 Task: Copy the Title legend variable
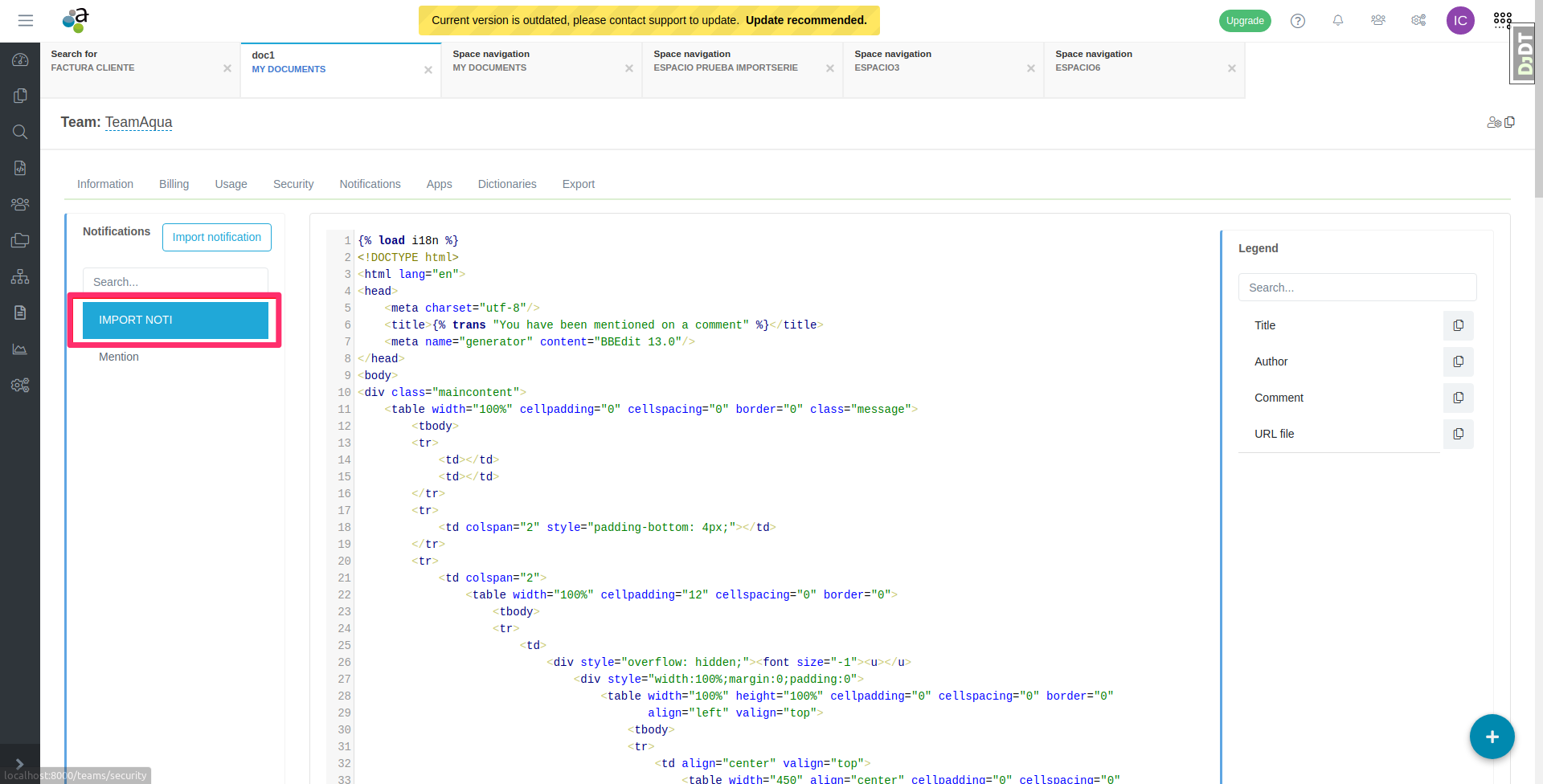[x=1458, y=325]
